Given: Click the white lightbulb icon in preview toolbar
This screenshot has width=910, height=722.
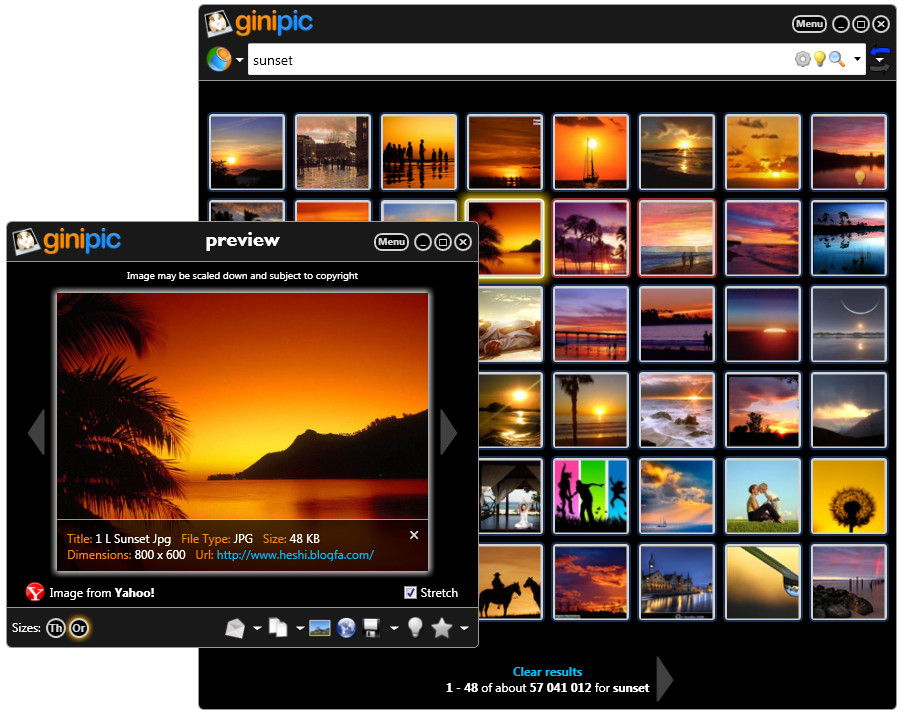Looking at the screenshot, I should [415, 627].
